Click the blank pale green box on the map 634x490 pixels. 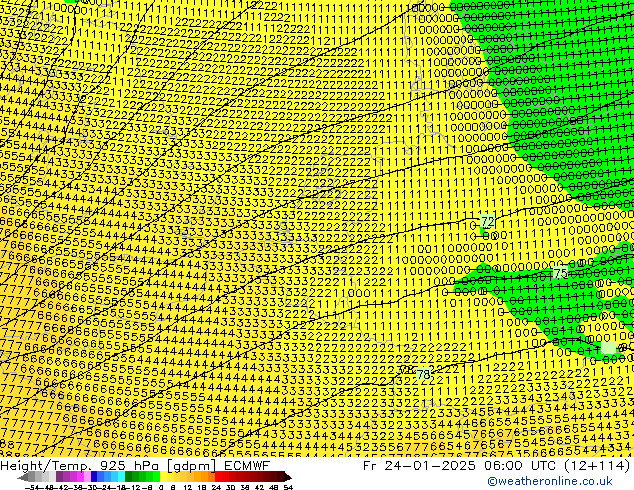point(609,348)
